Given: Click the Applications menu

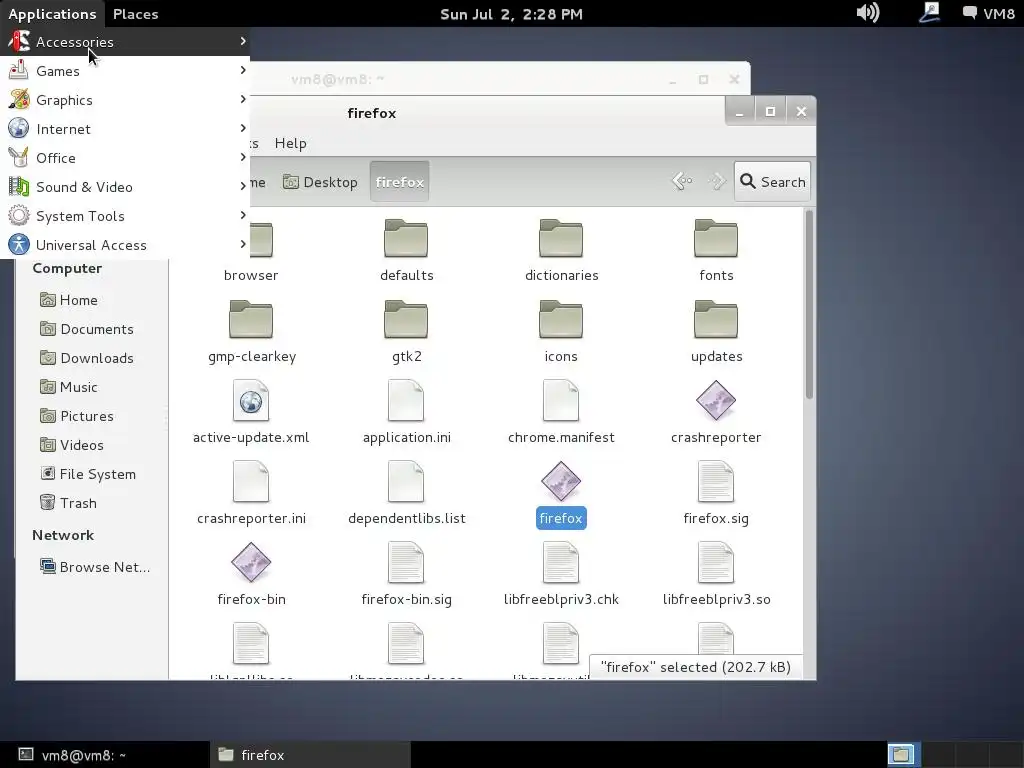Looking at the screenshot, I should (52, 14).
